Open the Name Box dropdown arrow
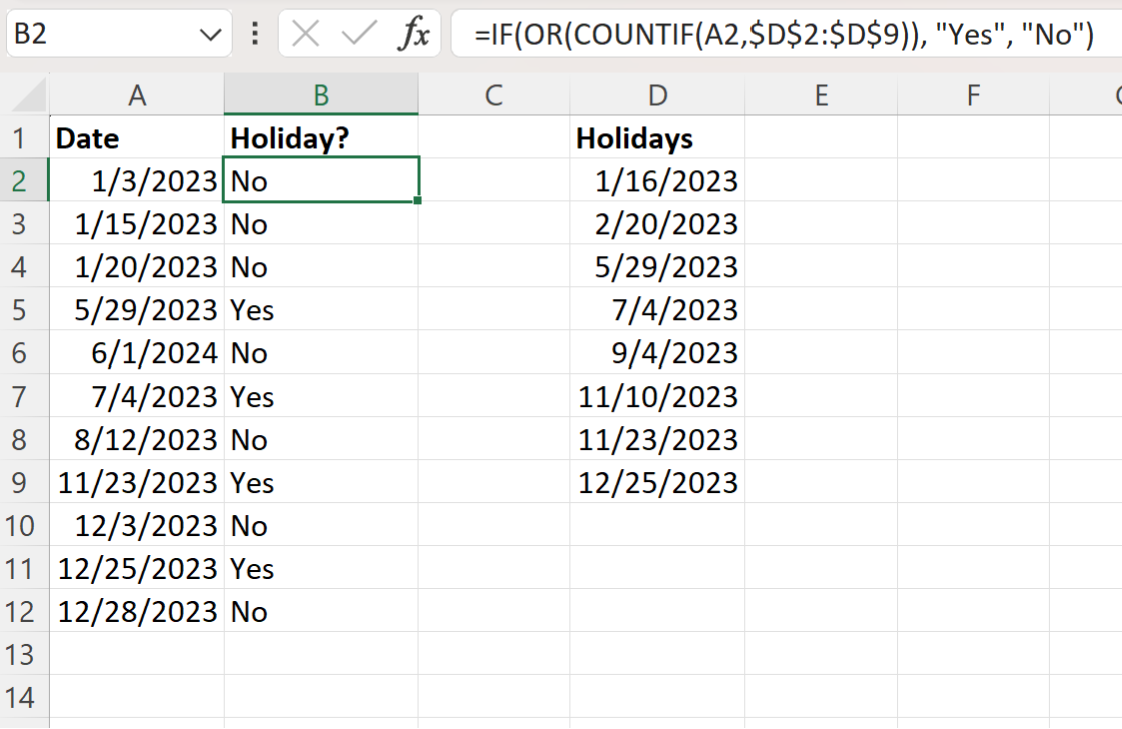Image resolution: width=1122 pixels, height=729 pixels. coord(211,33)
